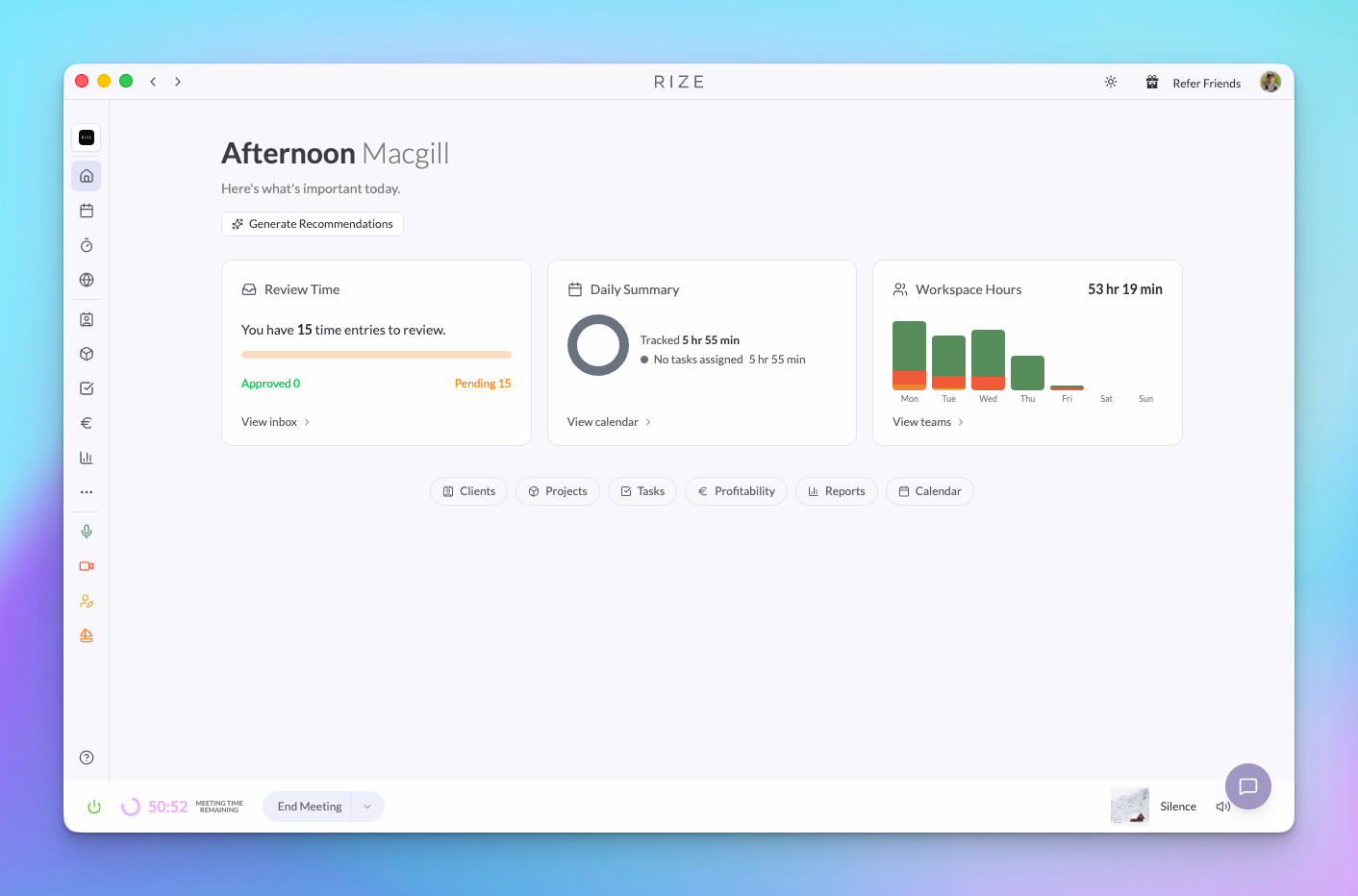Open the euro profitability sidebar icon
The height and width of the screenshot is (896, 1358).
pos(87,423)
